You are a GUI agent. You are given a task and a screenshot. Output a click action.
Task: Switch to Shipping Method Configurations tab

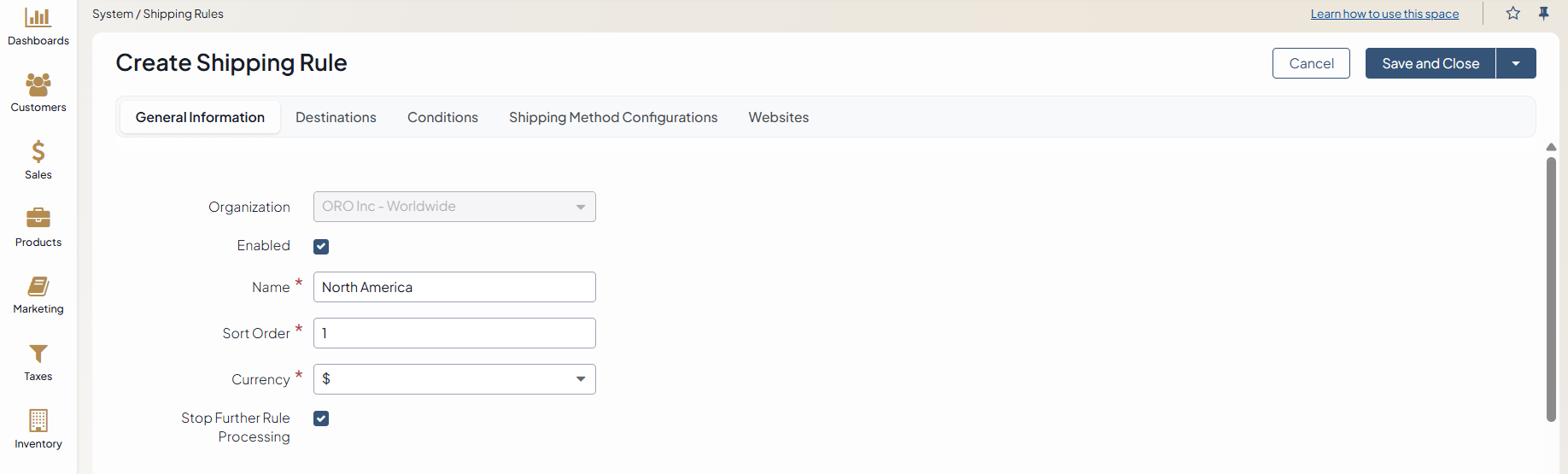613,117
